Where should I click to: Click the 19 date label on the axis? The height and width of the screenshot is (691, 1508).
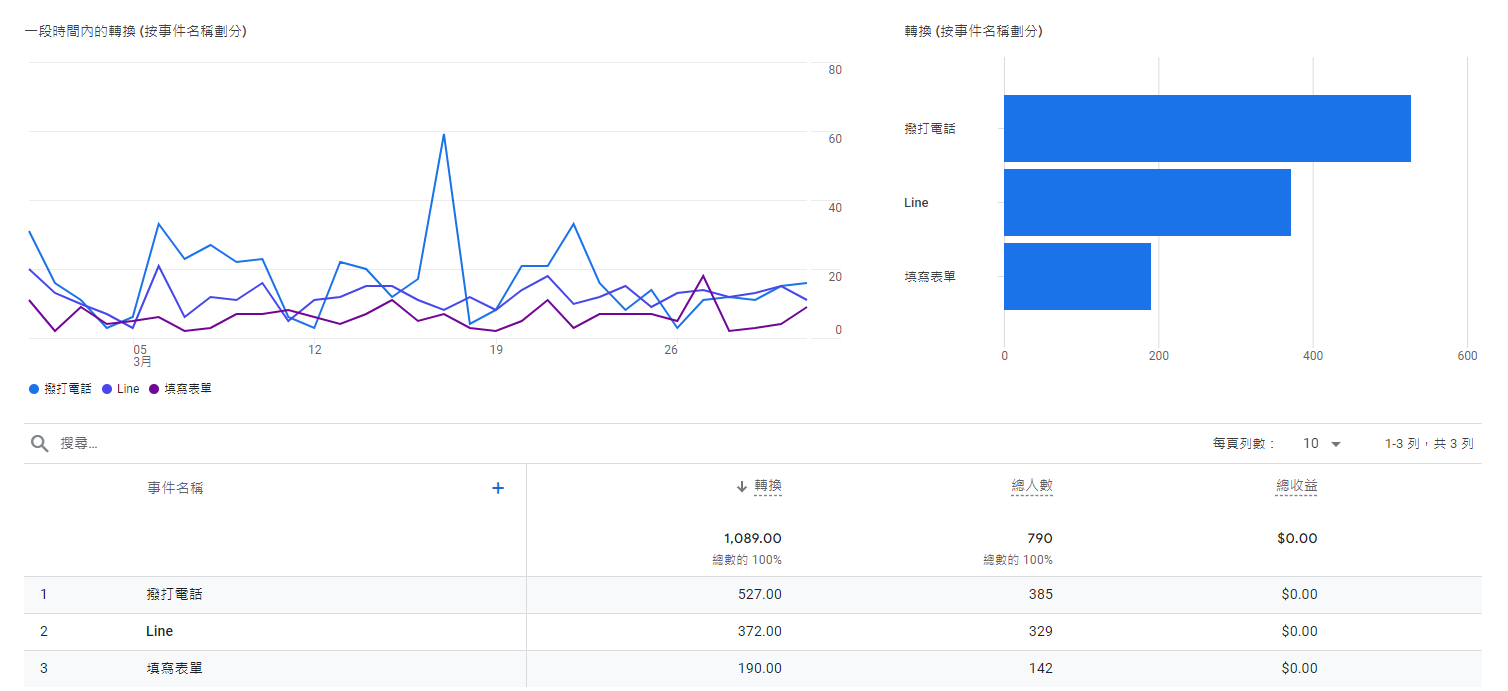pos(495,350)
